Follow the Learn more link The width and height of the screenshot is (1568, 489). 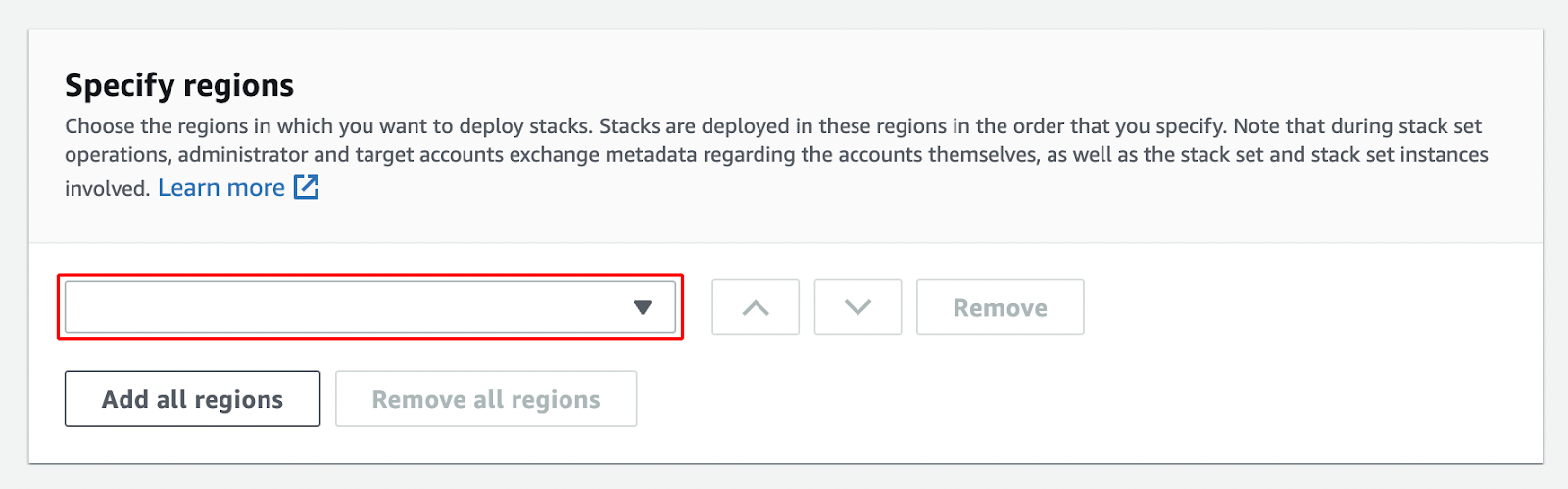click(221, 188)
